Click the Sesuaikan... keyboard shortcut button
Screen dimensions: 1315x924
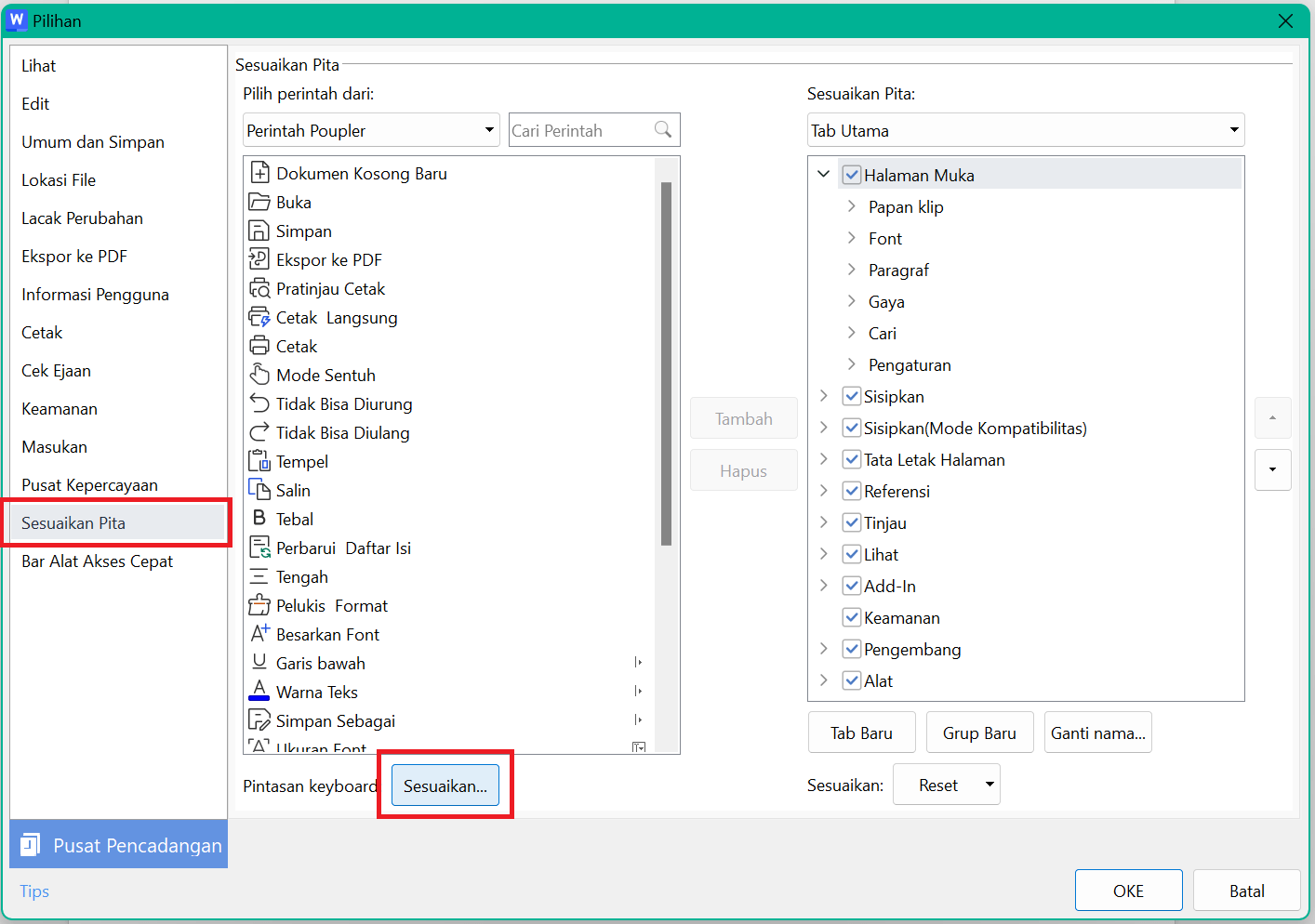click(x=445, y=786)
